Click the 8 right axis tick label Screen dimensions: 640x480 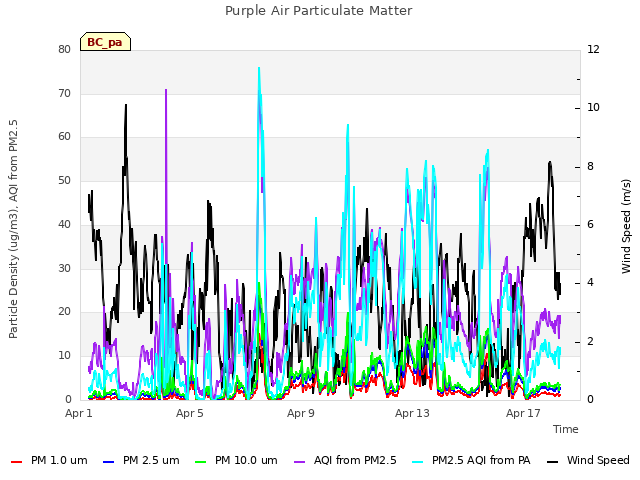pyautogui.click(x=591, y=167)
